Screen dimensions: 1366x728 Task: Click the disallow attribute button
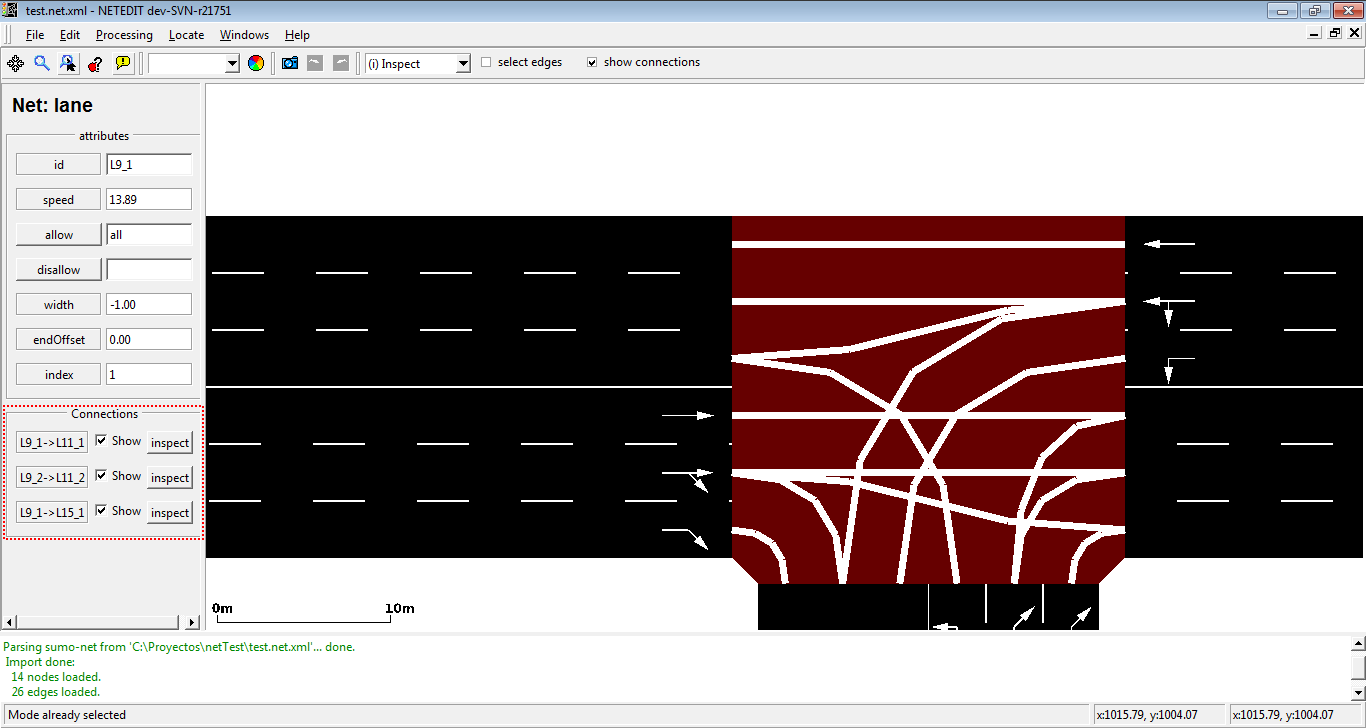coord(59,270)
